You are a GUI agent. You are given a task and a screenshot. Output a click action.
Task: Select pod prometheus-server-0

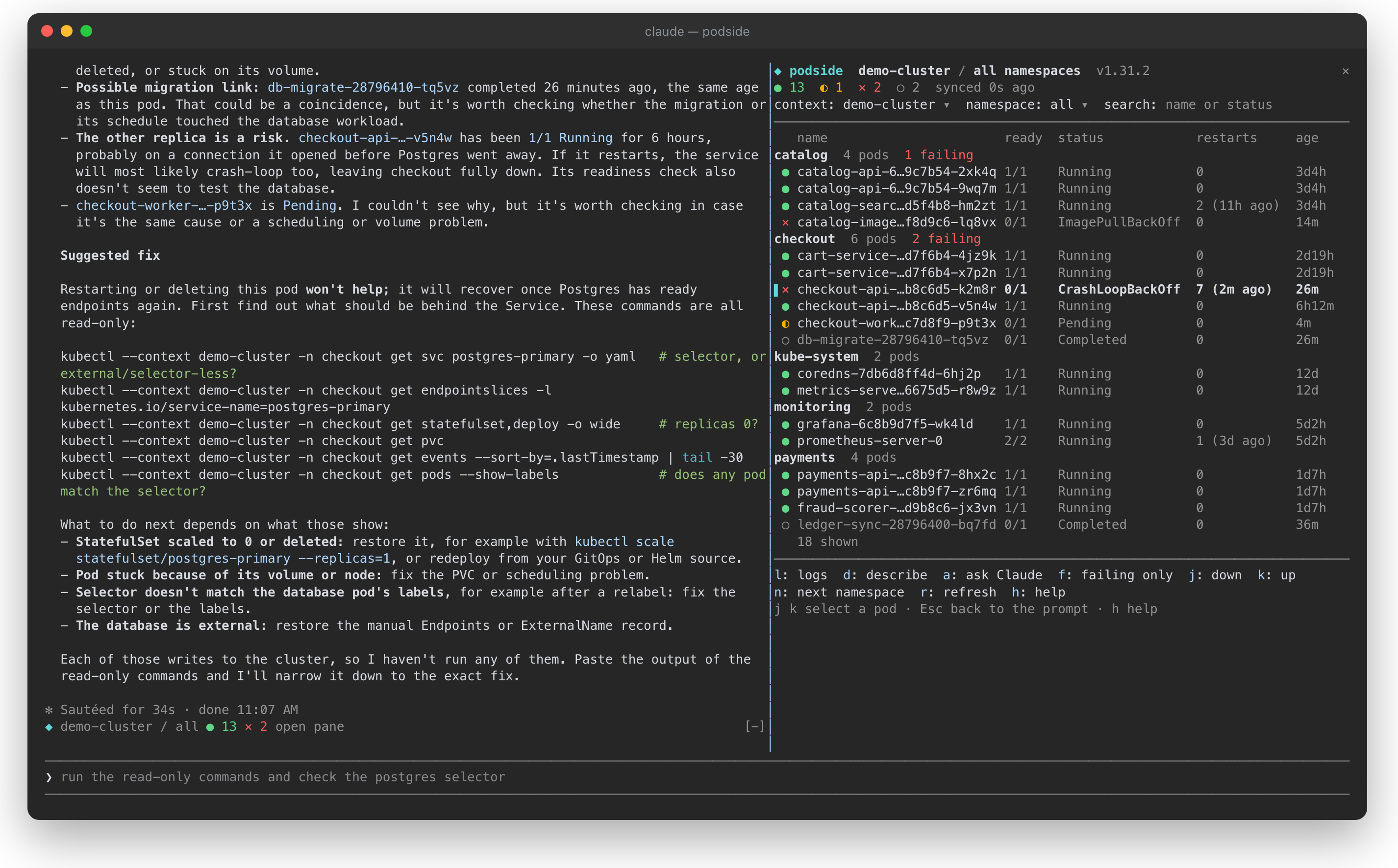click(1061, 441)
